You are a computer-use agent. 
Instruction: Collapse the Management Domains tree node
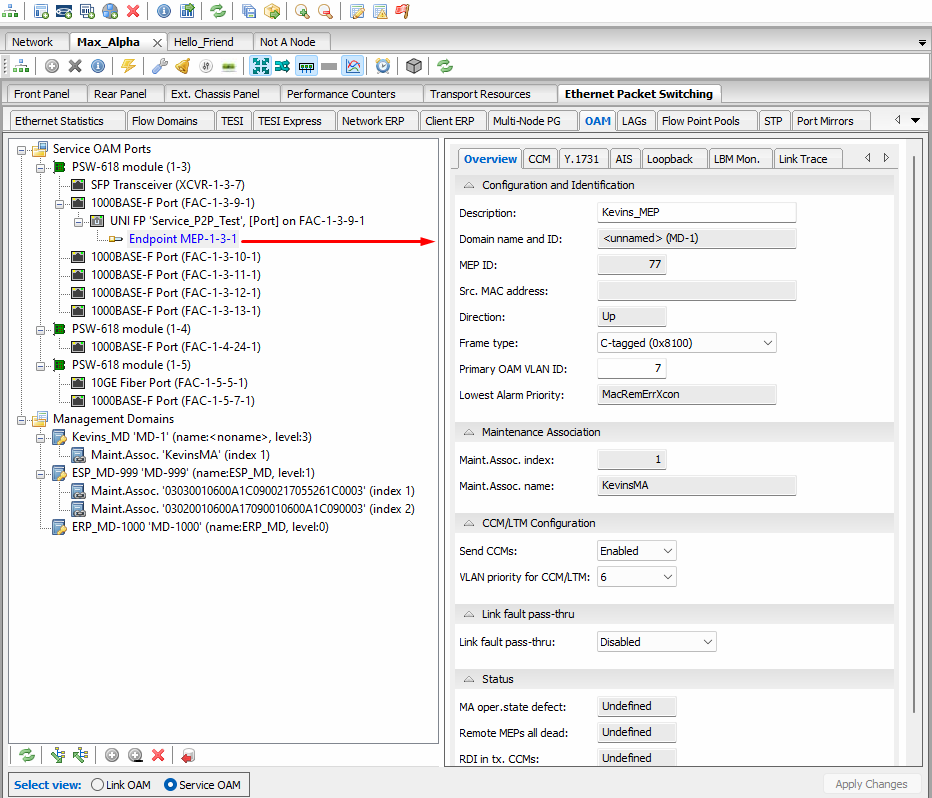pyautogui.click(x=22, y=419)
